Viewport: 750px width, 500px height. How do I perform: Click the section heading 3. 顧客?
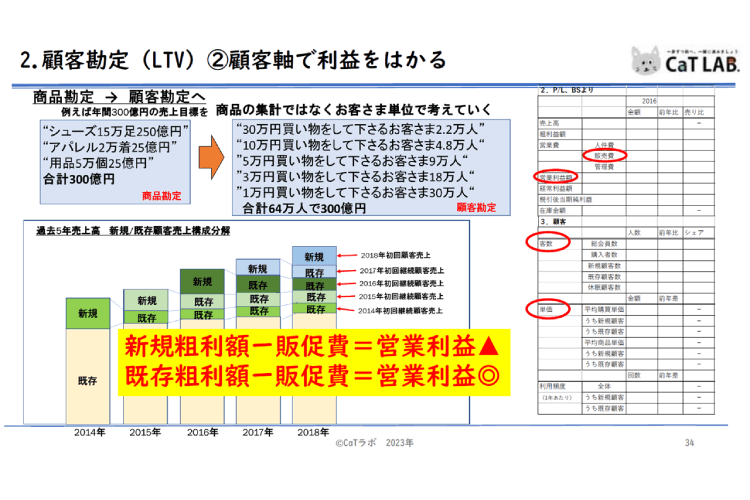pyautogui.click(x=553, y=222)
